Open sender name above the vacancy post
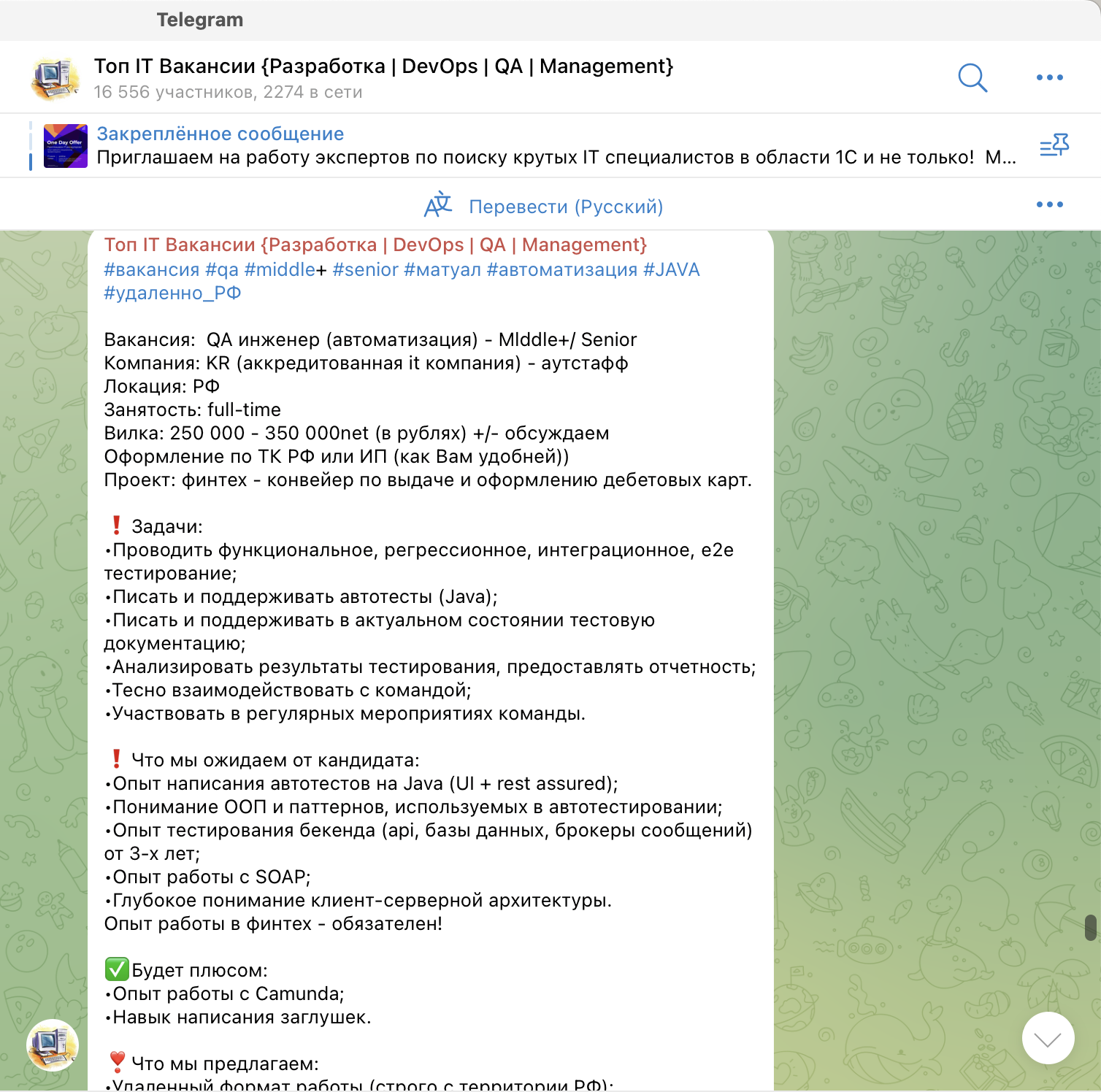This screenshot has width=1101, height=1092. pyautogui.click(x=375, y=245)
